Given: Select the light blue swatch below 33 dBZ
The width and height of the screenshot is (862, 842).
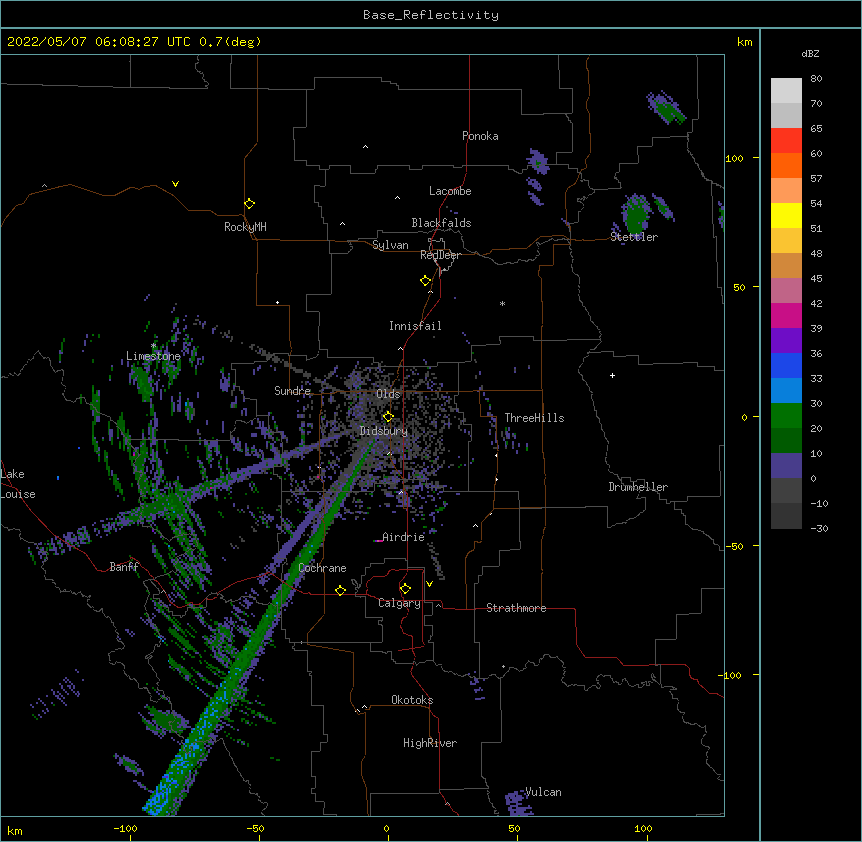Looking at the screenshot, I should (x=786, y=390).
